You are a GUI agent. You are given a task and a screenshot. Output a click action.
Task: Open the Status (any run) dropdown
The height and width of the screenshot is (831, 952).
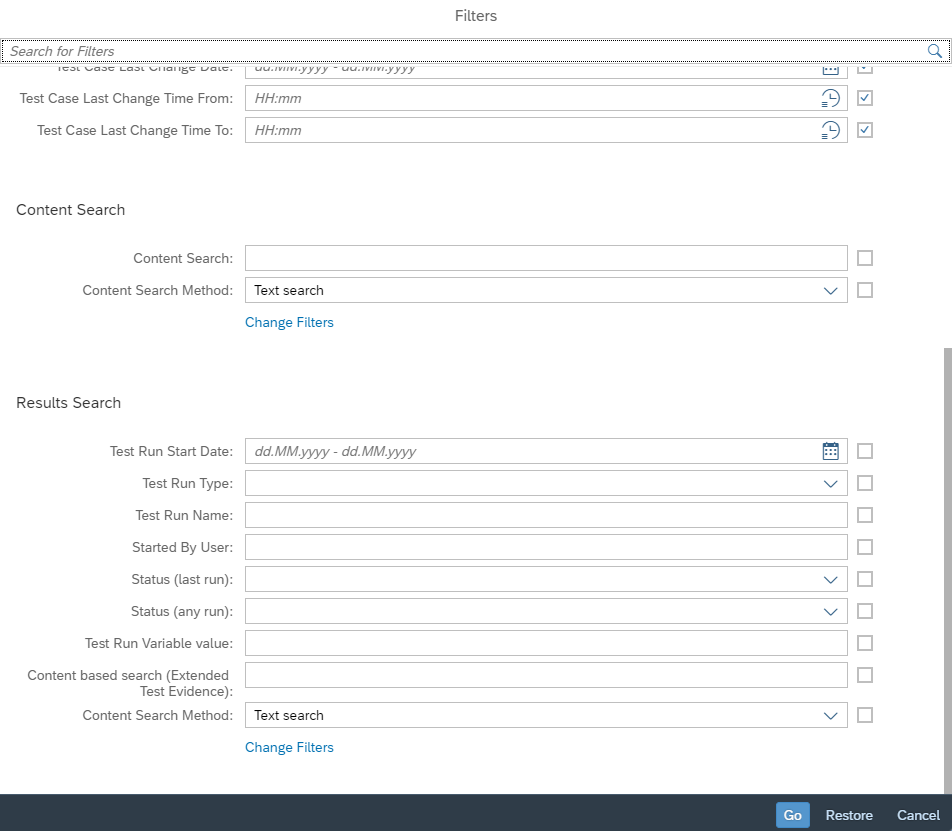tap(830, 611)
